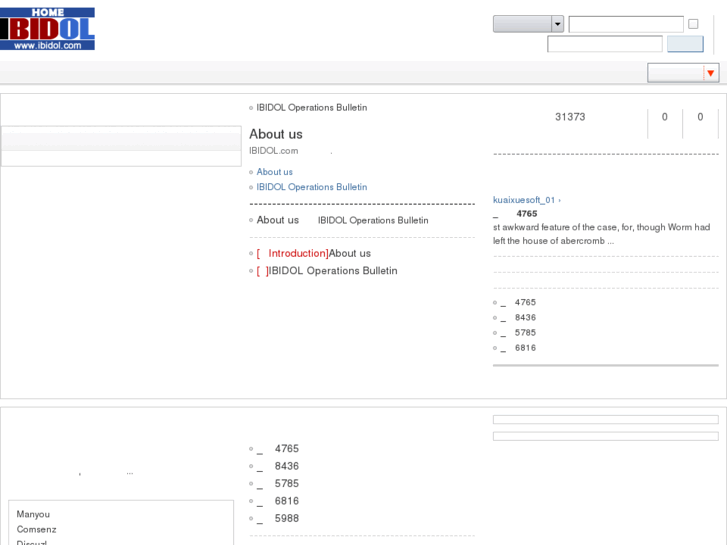Toggle the remember-me checkbox in header
The width and height of the screenshot is (727, 545).
tap(693, 24)
